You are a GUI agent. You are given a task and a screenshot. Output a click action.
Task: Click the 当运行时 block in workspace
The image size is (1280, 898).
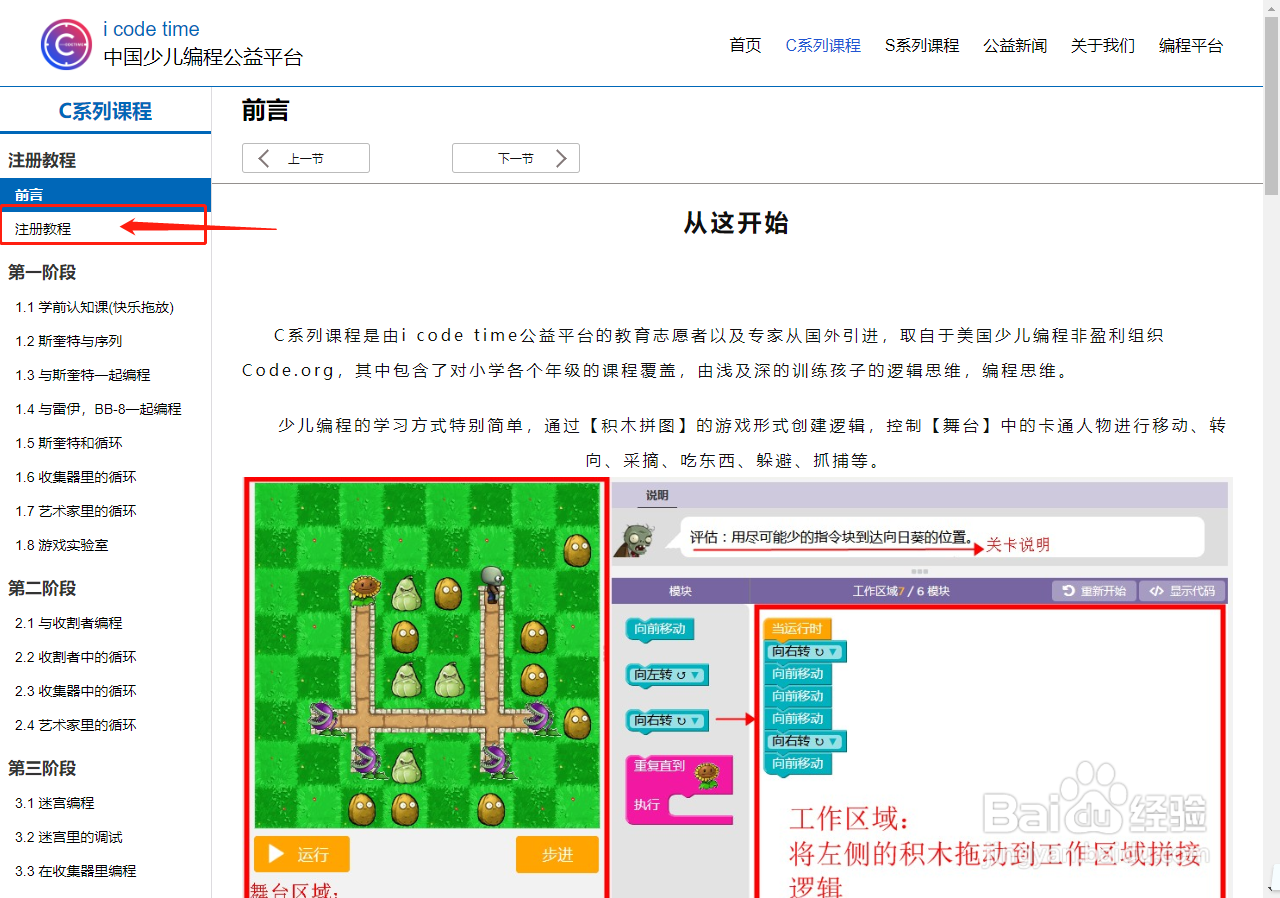797,629
